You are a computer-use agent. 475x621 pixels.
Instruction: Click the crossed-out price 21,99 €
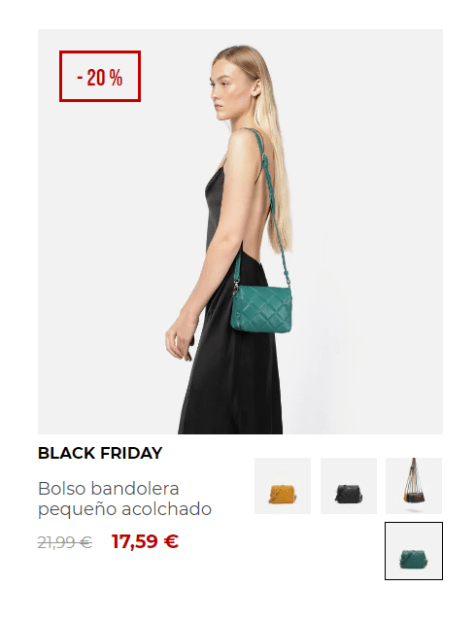[65, 542]
